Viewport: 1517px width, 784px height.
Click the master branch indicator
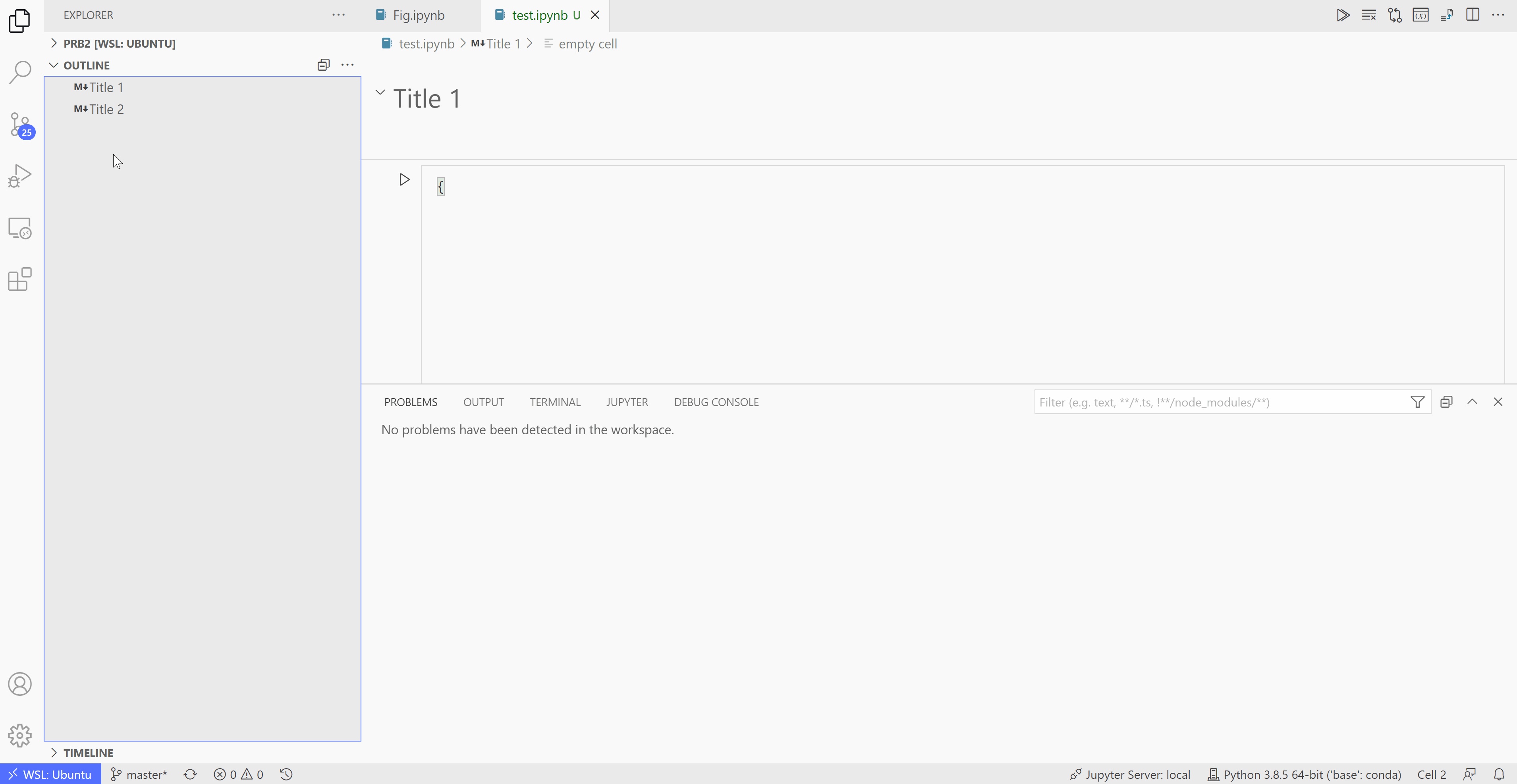[x=139, y=774]
